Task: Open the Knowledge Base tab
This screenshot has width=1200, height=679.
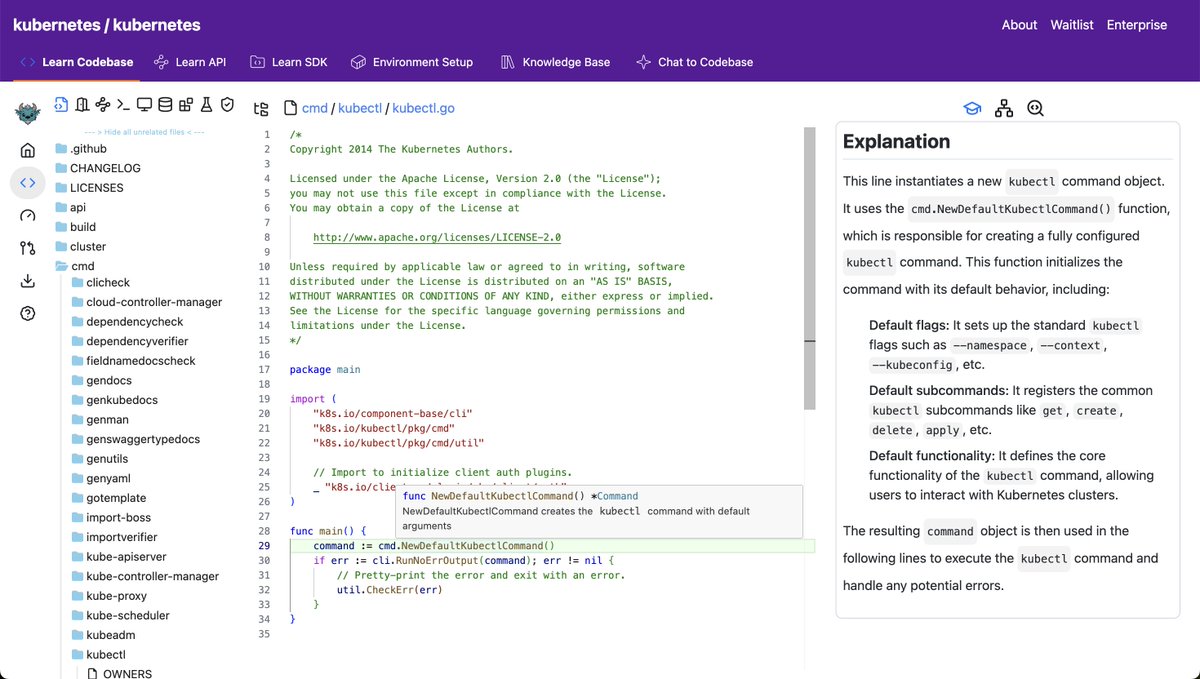Action: [x=555, y=62]
